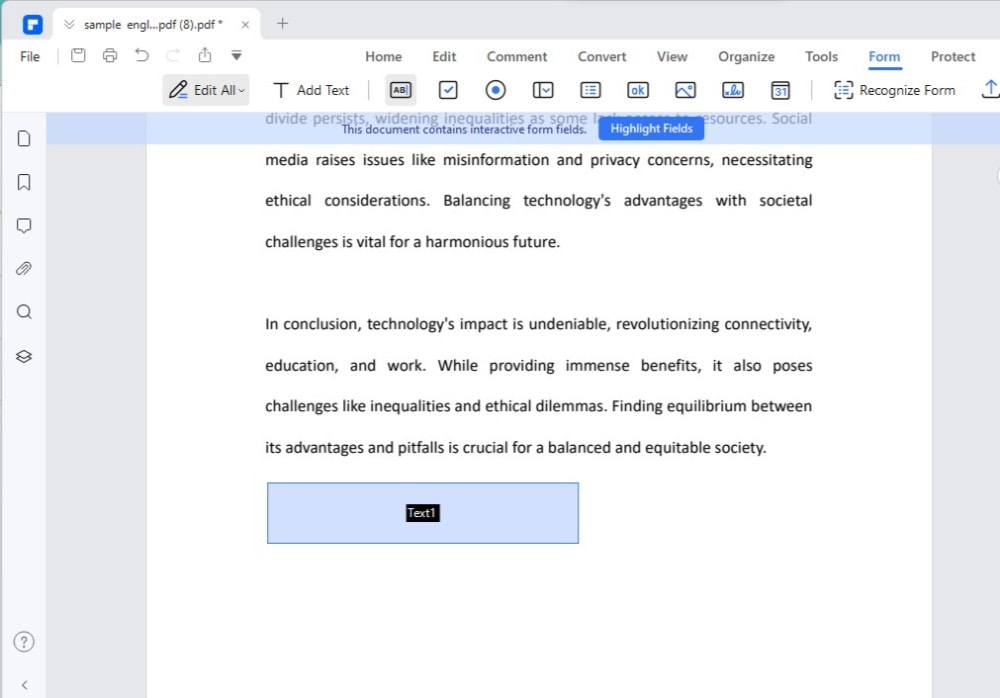Select the OK push button form tool
The width and height of the screenshot is (1000, 698).
(x=638, y=90)
